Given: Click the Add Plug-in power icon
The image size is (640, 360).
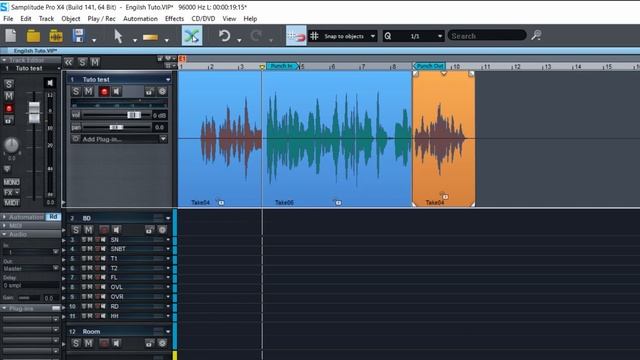Looking at the screenshot, I should click(76, 139).
